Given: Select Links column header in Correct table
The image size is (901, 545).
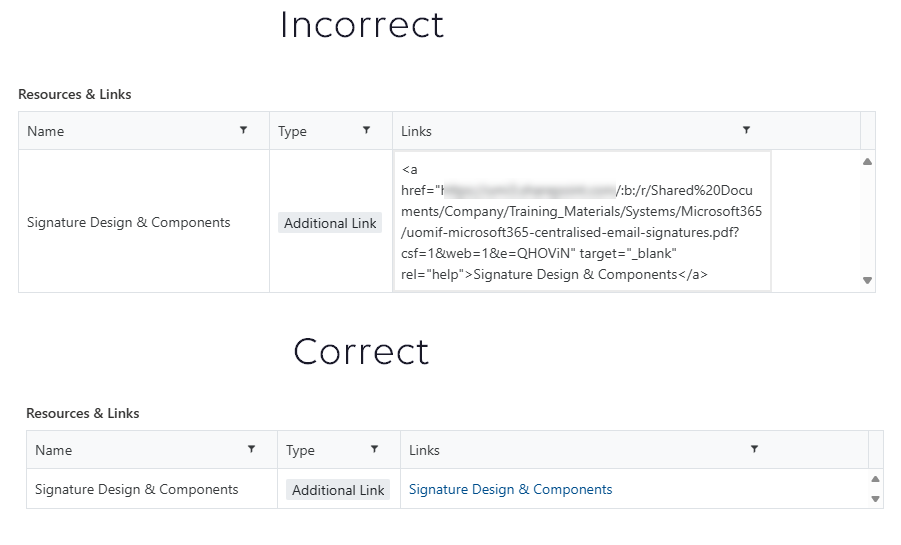Looking at the screenshot, I should pos(424,450).
